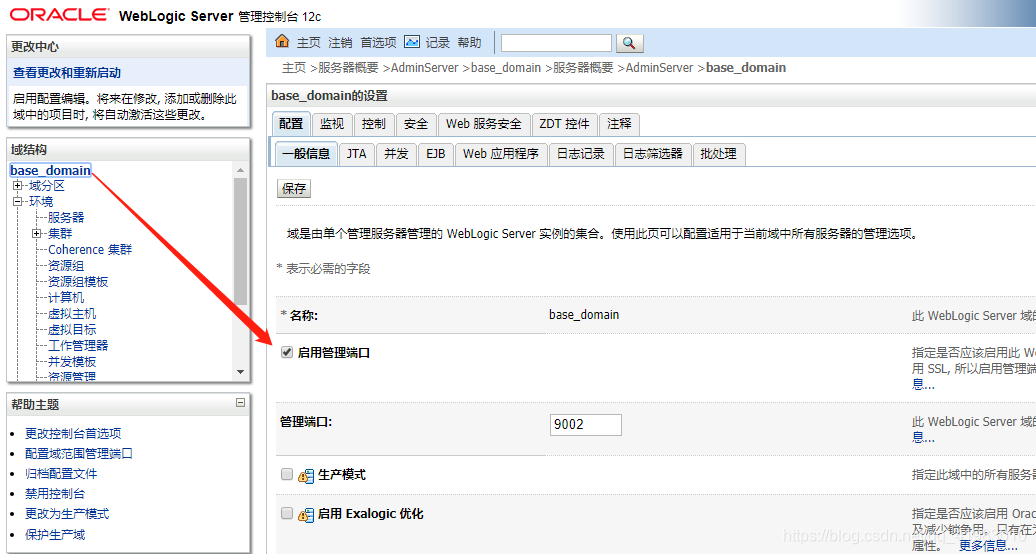Click 查看更改和重新启动 link
The image size is (1036, 554).
click(x=67, y=73)
